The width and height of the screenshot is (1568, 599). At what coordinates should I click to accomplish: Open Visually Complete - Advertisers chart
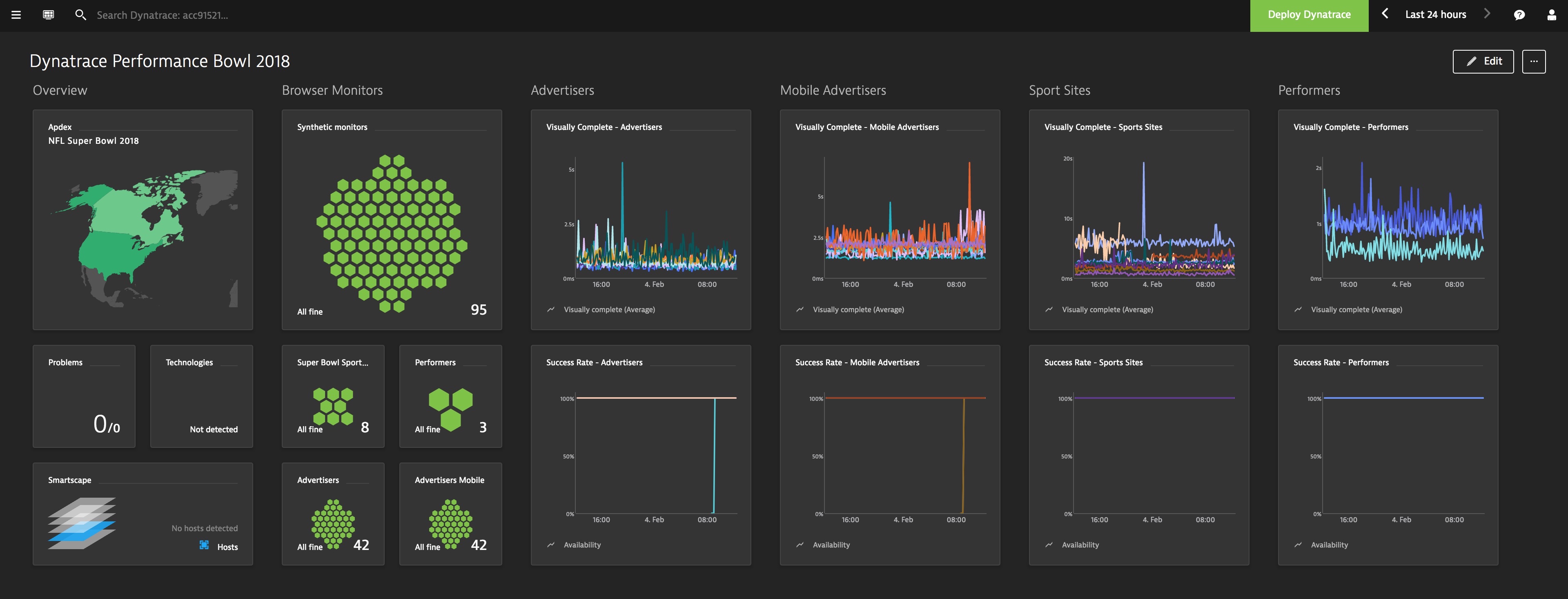click(641, 219)
